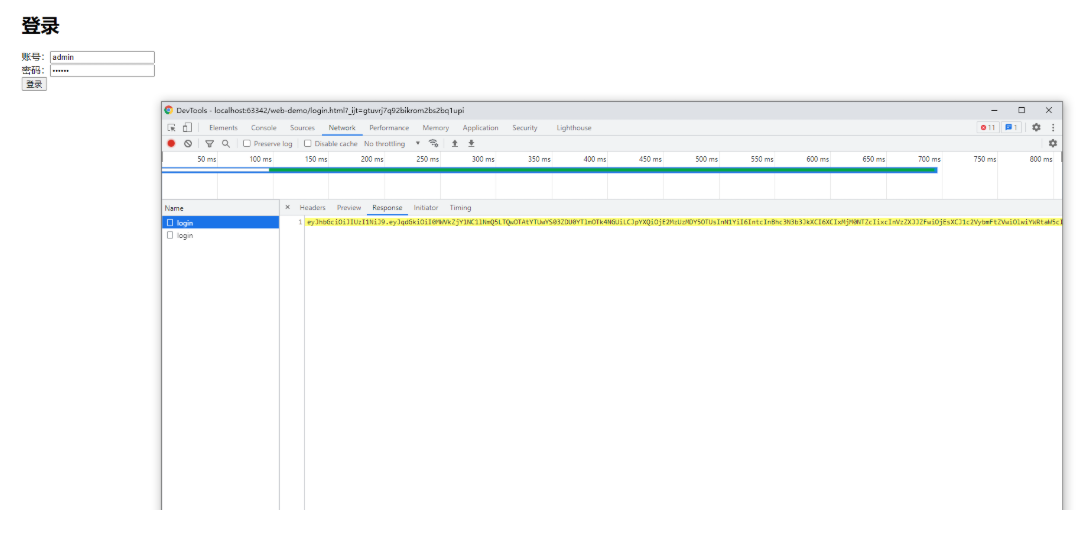
Task: Show the Timing tab
Action: (460, 207)
